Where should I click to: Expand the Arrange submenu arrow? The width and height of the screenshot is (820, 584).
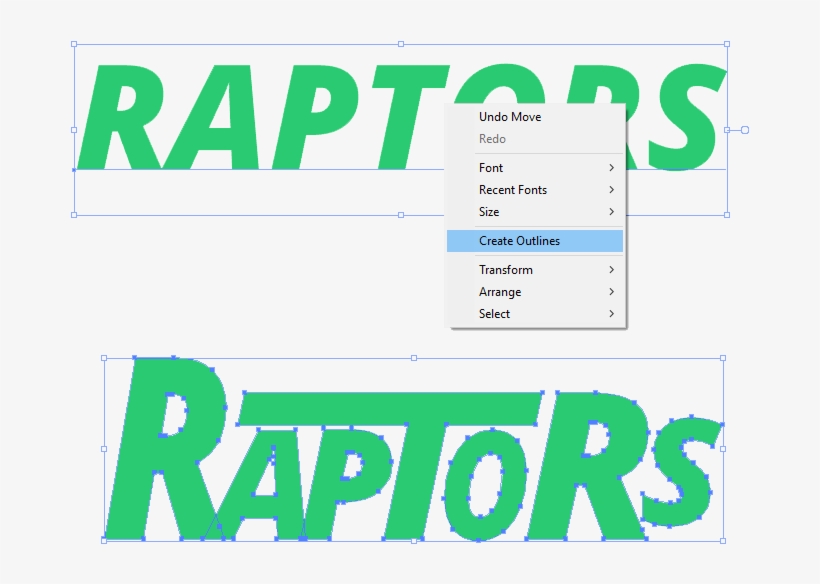click(x=612, y=292)
